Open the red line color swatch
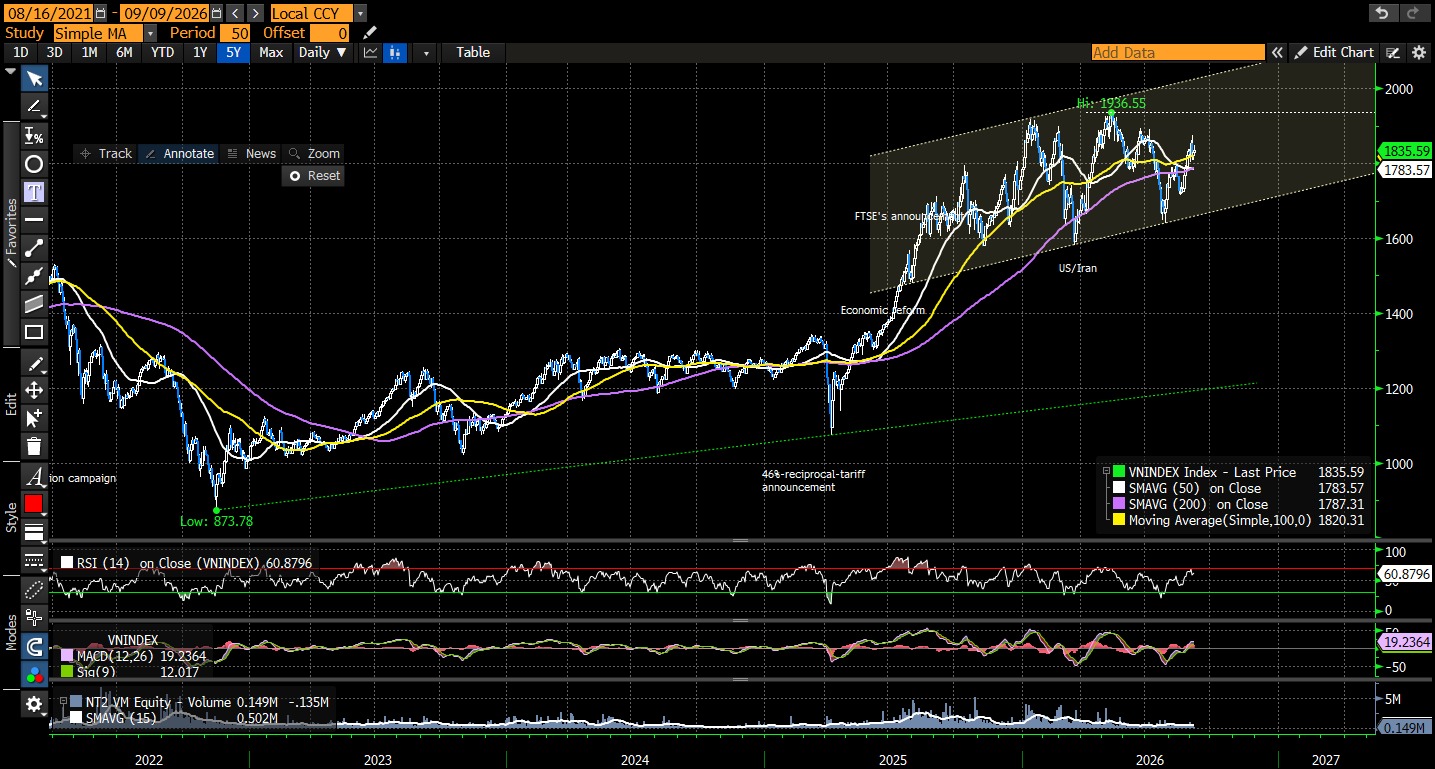1435x769 pixels. 34,503
